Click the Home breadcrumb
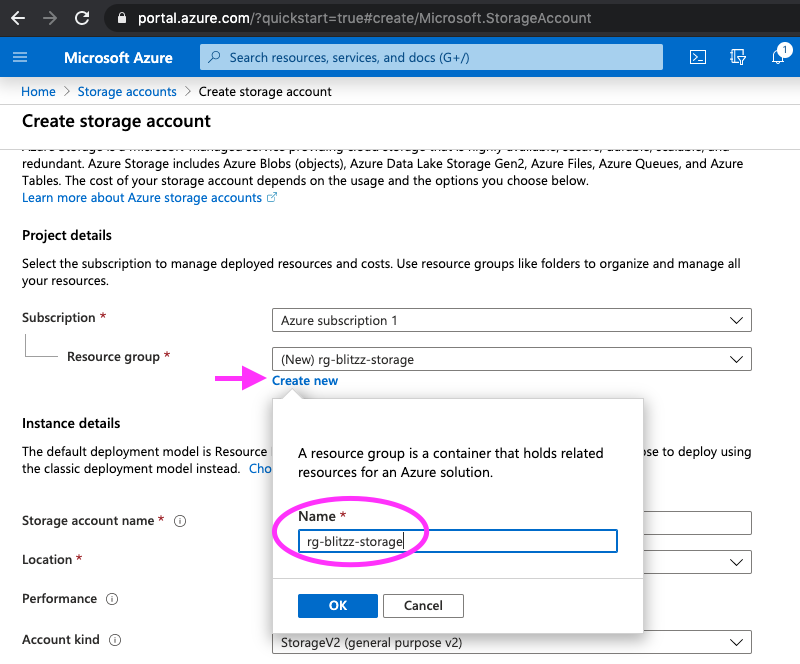The width and height of the screenshot is (800, 664). tap(38, 92)
